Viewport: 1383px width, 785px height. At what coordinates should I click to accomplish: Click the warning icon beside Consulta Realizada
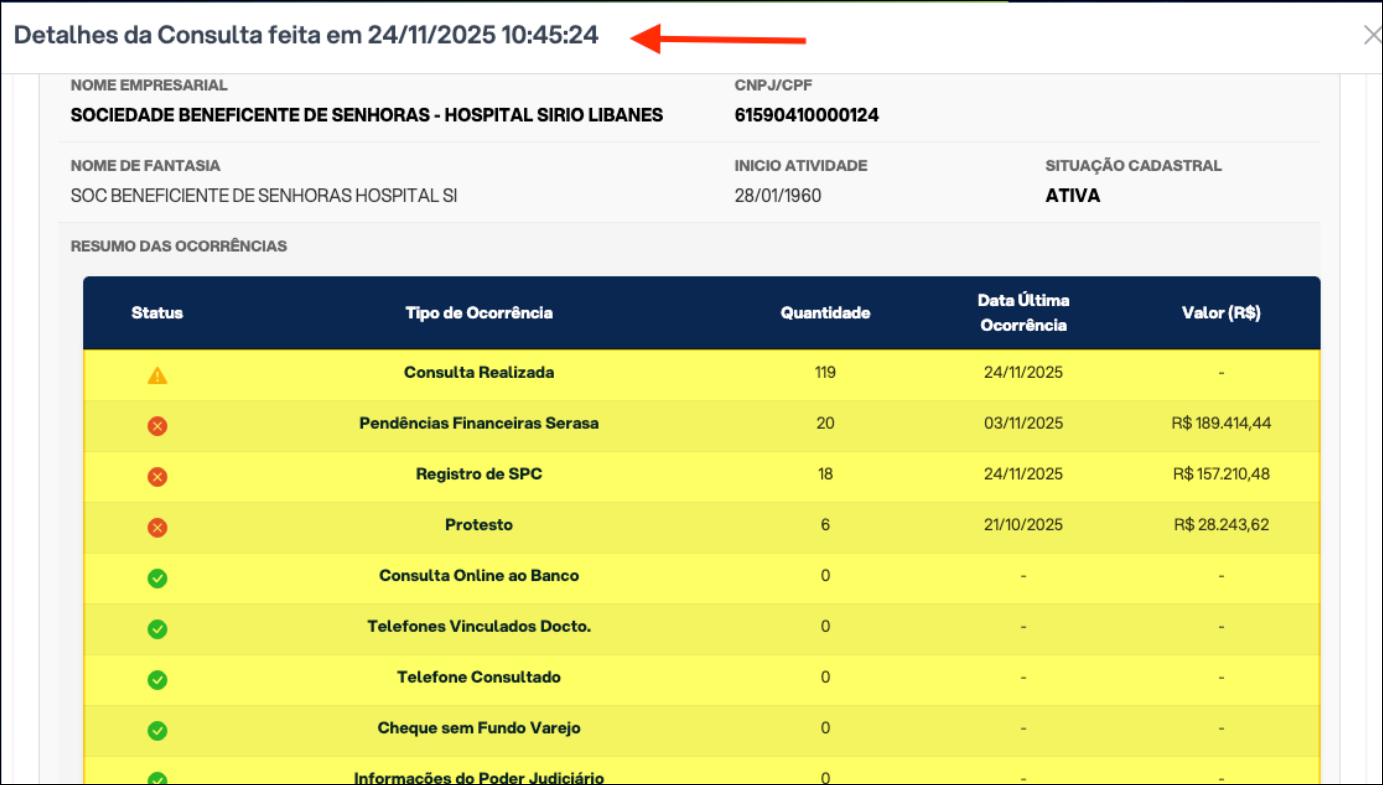pyautogui.click(x=157, y=376)
